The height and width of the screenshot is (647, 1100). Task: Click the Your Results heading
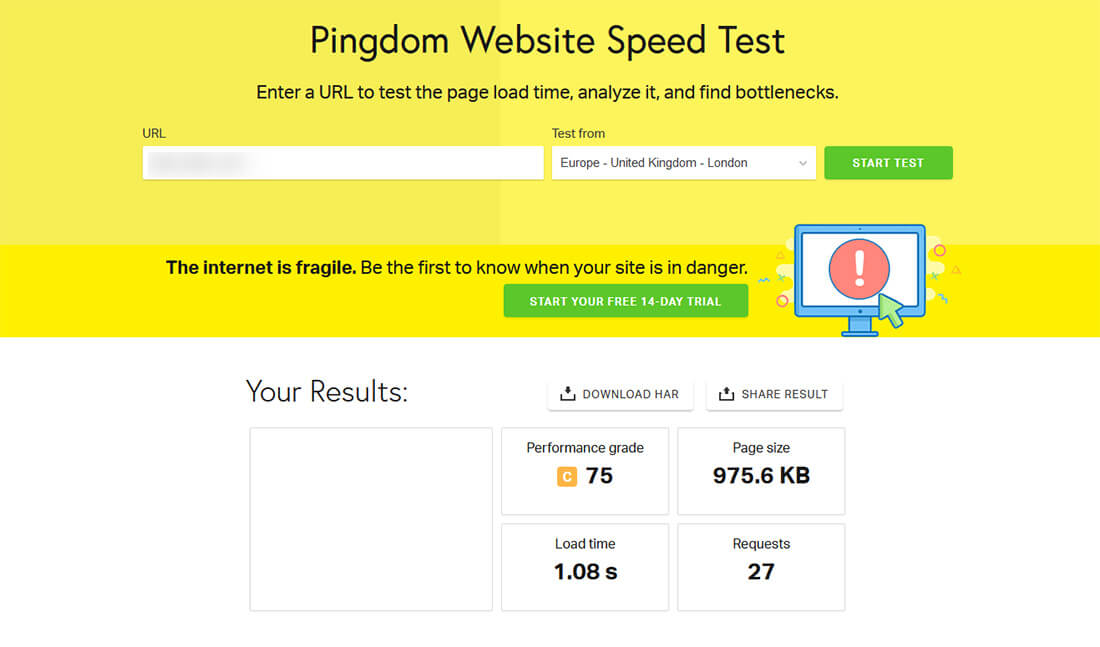point(328,391)
